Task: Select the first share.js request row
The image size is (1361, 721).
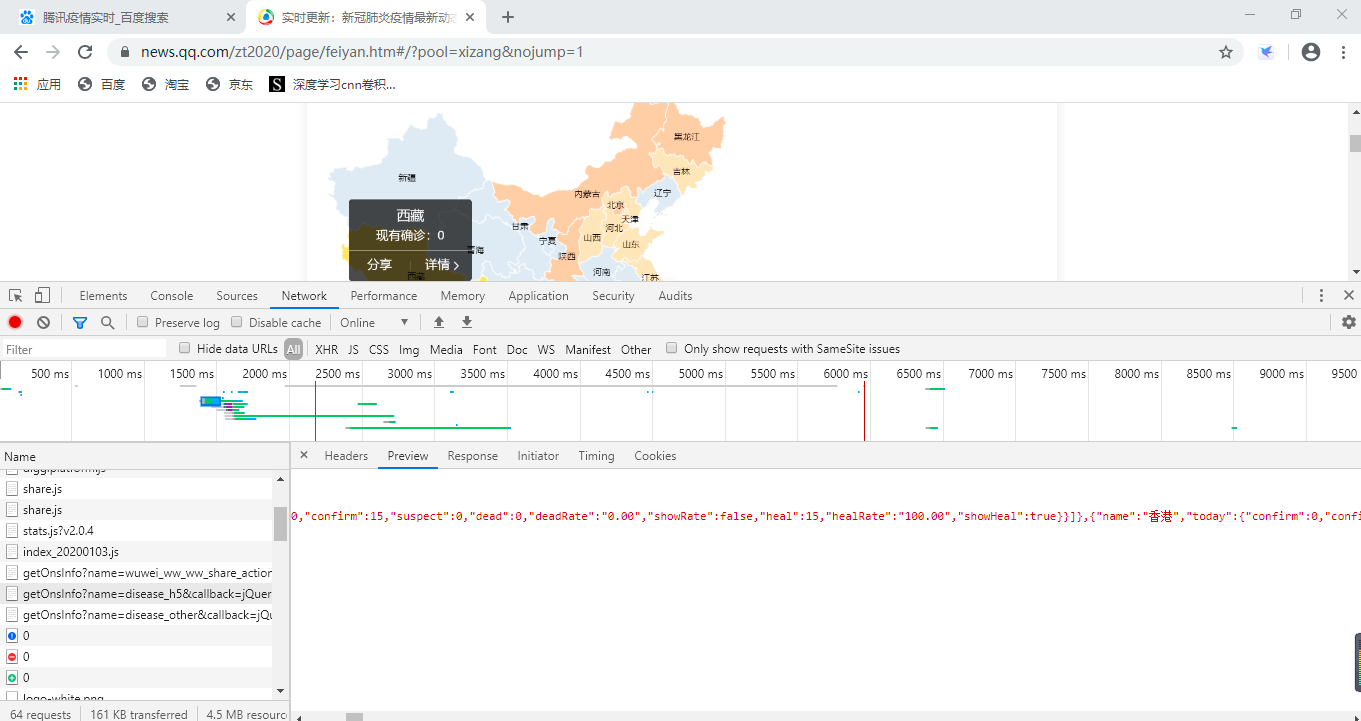Action: [x=136, y=489]
